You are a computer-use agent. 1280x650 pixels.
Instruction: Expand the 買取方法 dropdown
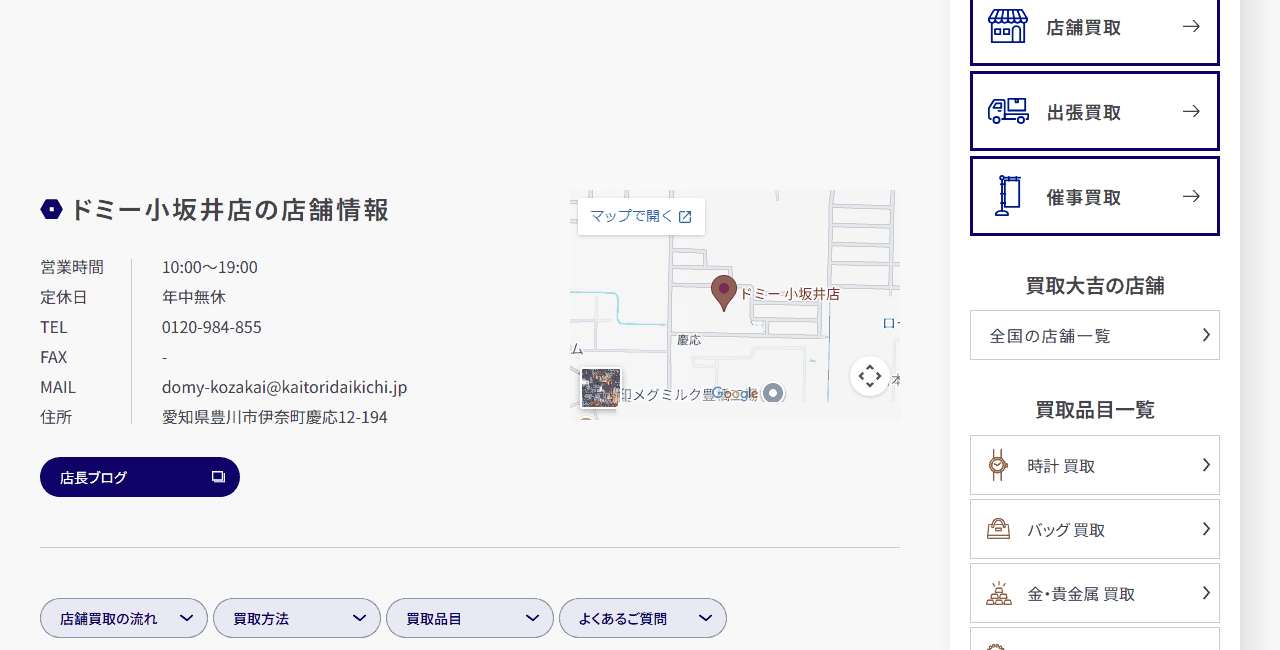pos(297,618)
